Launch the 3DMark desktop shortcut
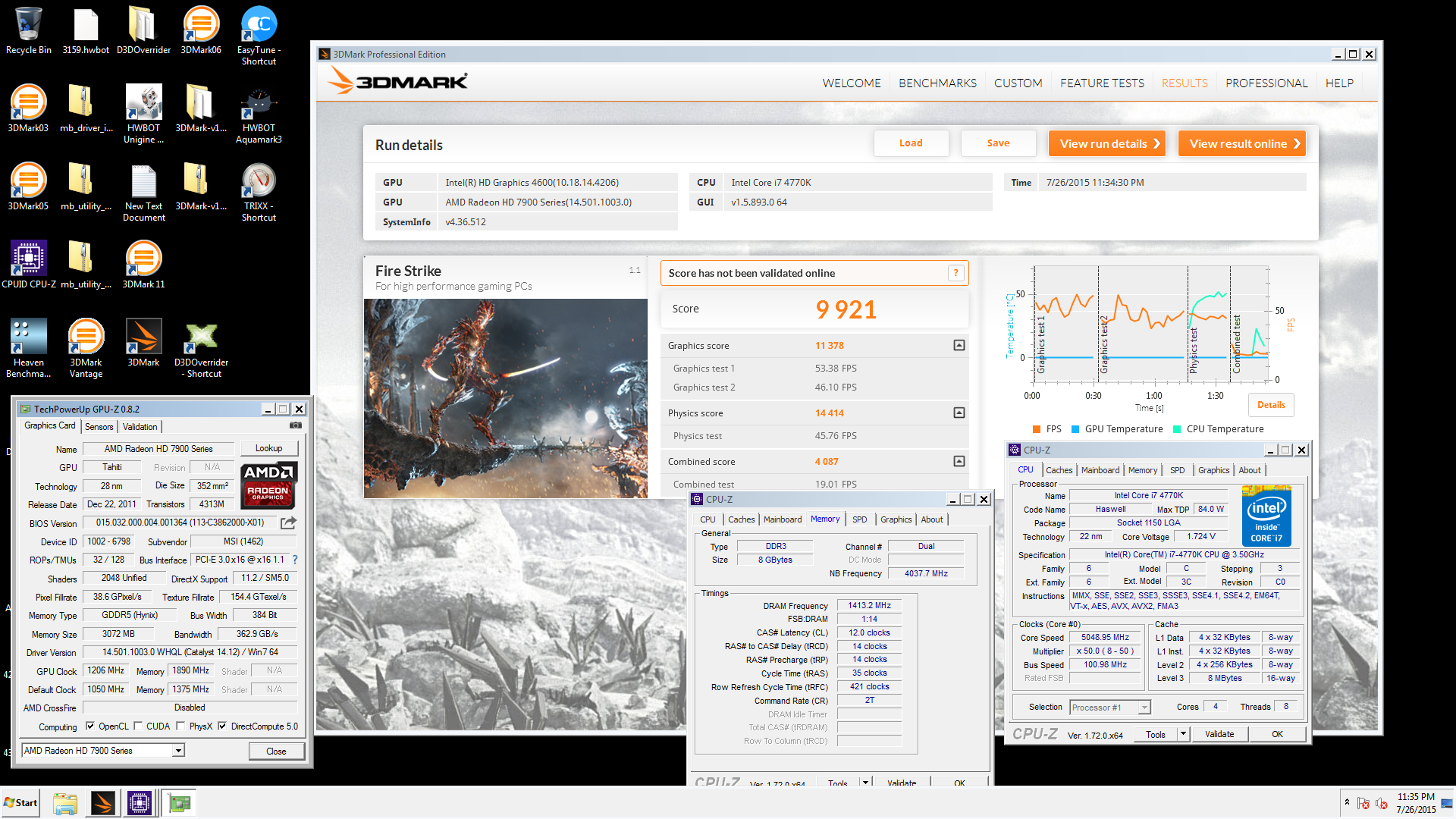This screenshot has height=819, width=1456. coord(143,343)
